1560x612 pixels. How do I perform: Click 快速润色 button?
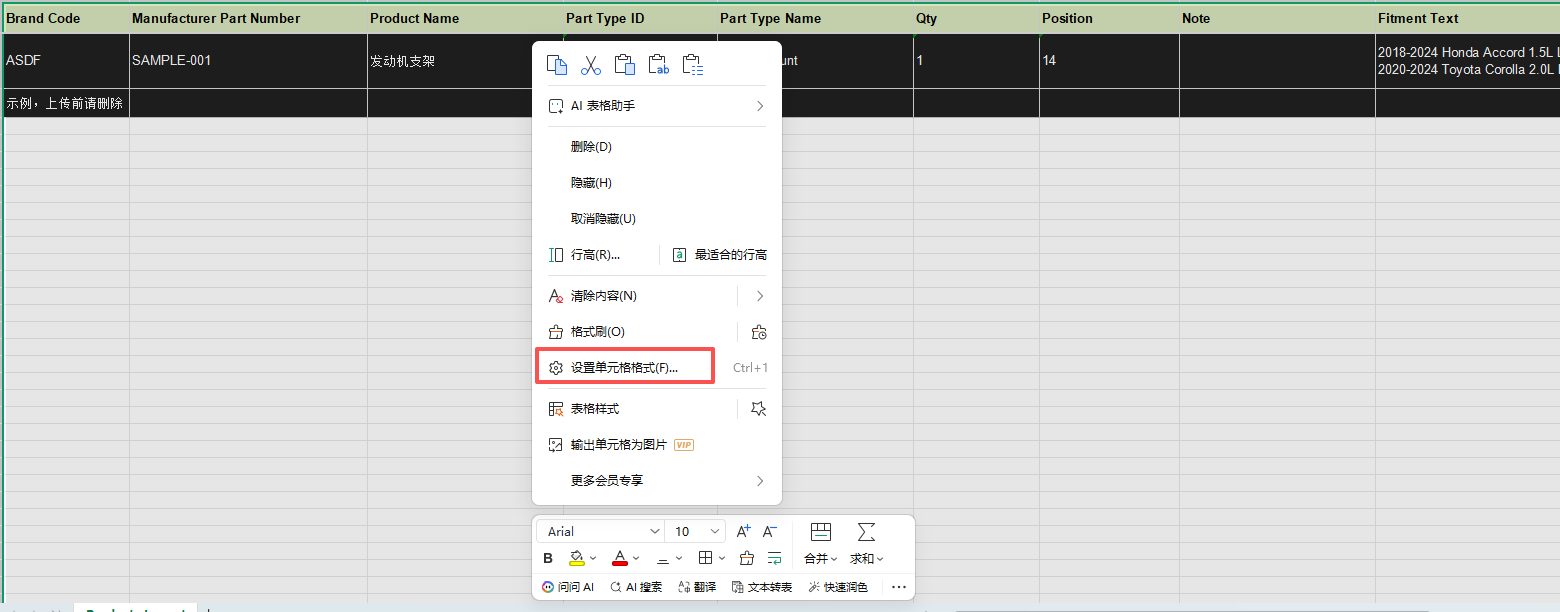tap(838, 587)
